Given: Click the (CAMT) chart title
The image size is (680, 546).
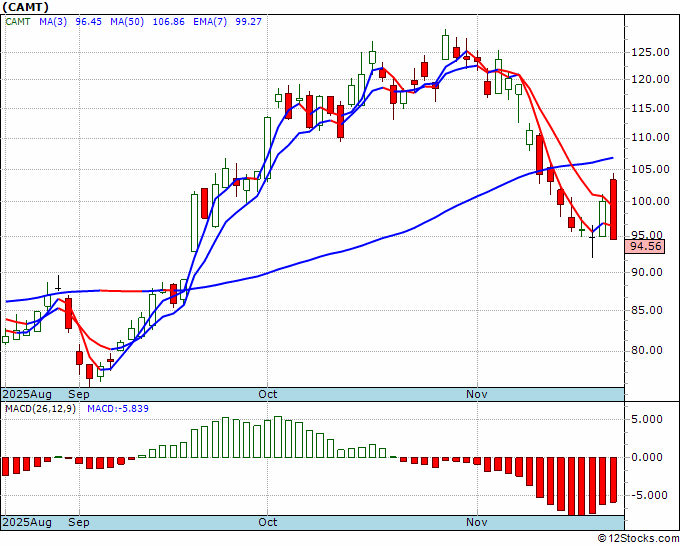Looking at the screenshot, I should (25, 7).
